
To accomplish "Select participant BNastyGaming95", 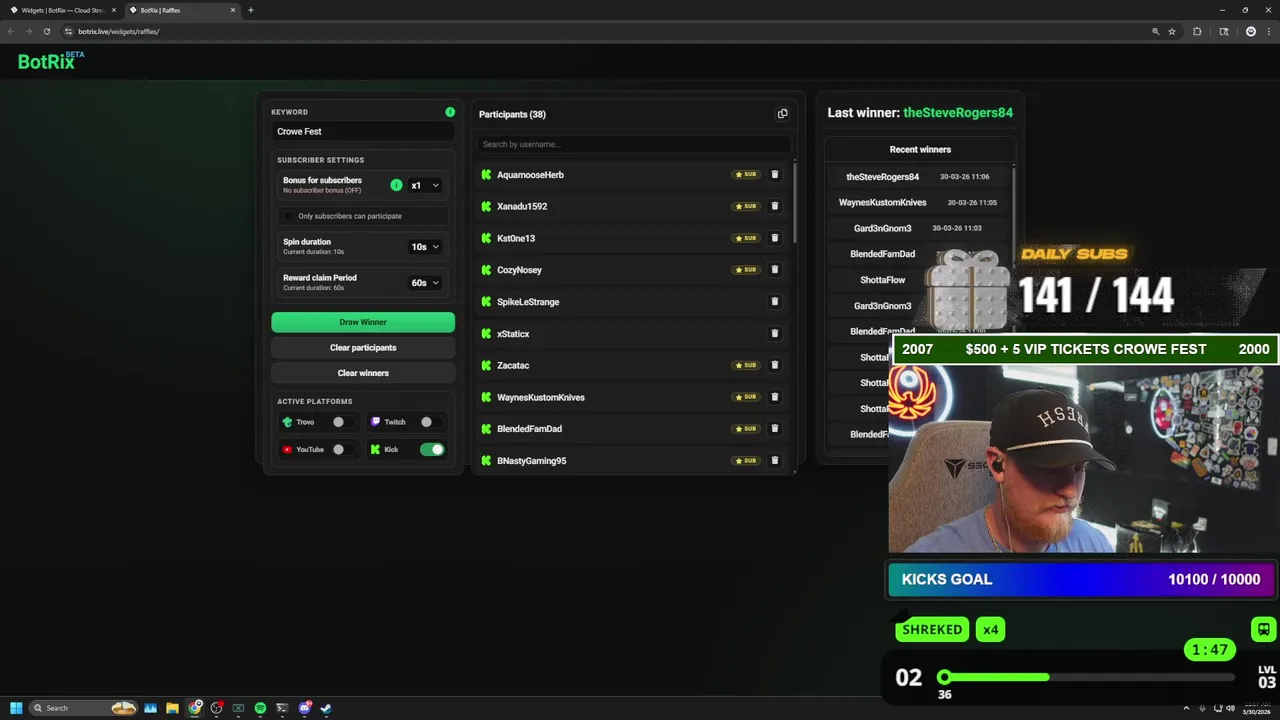I will (x=531, y=461).
